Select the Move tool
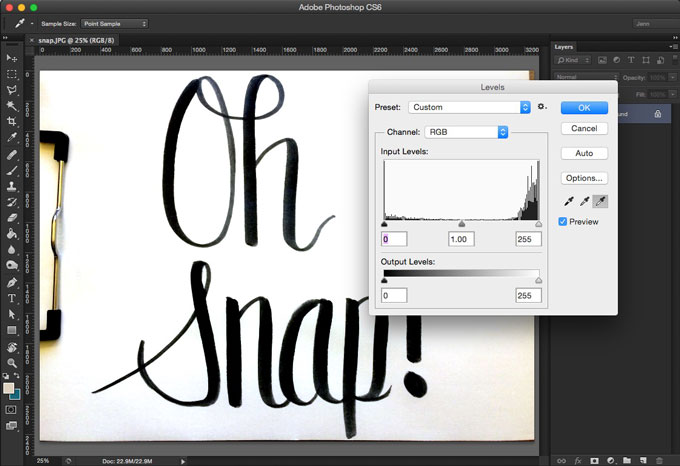 [x=12, y=58]
